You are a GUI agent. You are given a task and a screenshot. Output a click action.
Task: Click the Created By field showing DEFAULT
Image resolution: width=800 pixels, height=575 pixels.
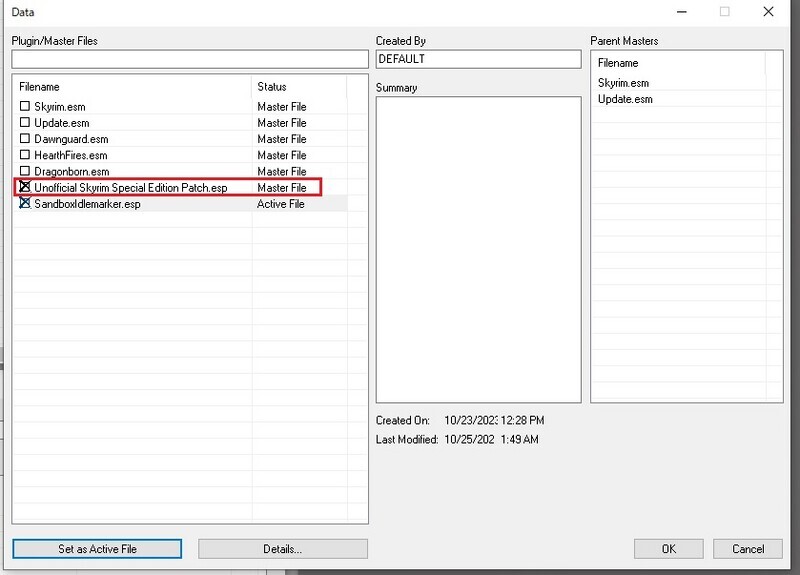point(479,59)
